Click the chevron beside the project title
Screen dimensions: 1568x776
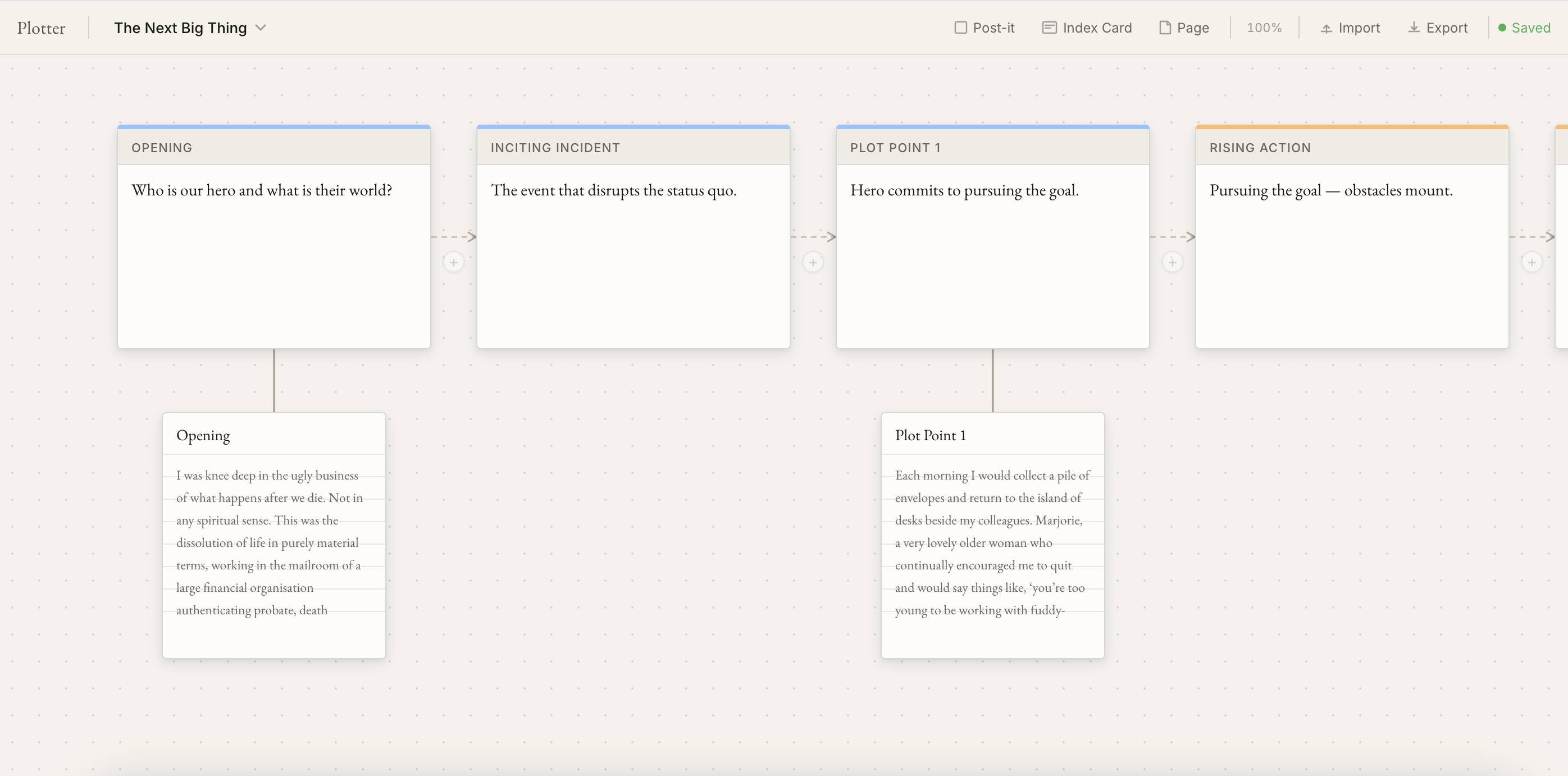point(261,28)
